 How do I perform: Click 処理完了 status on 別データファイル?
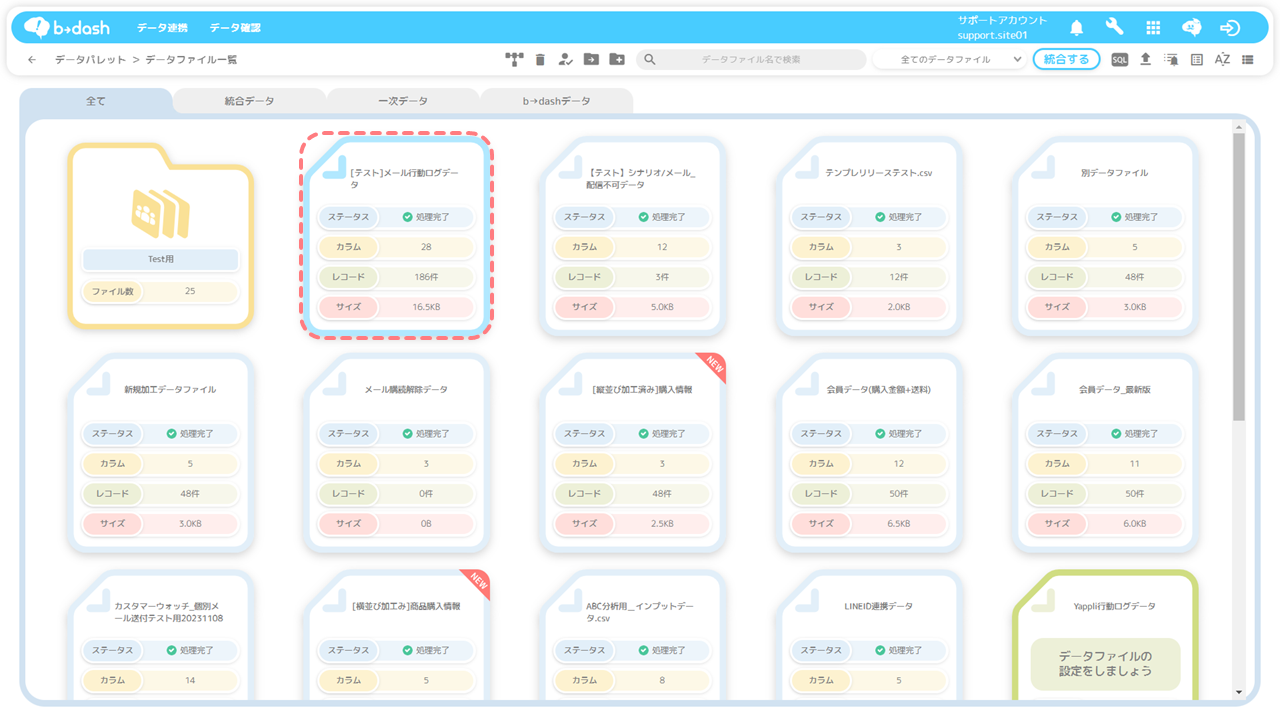(x=1134, y=217)
